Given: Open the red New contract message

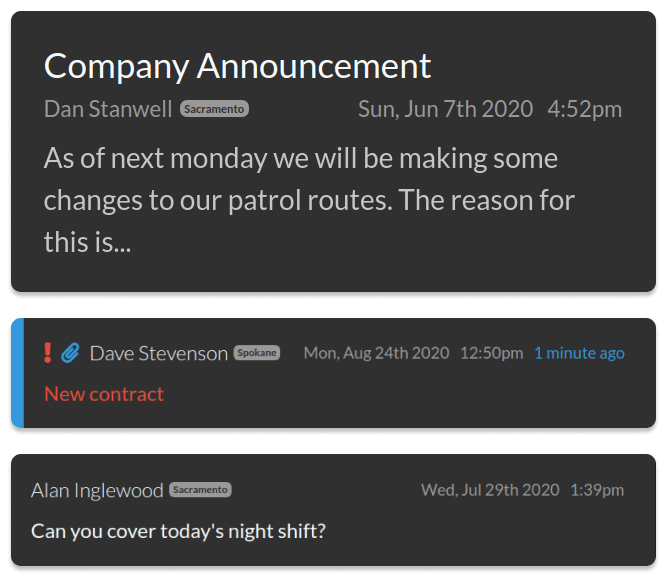Looking at the screenshot, I should tap(104, 394).
